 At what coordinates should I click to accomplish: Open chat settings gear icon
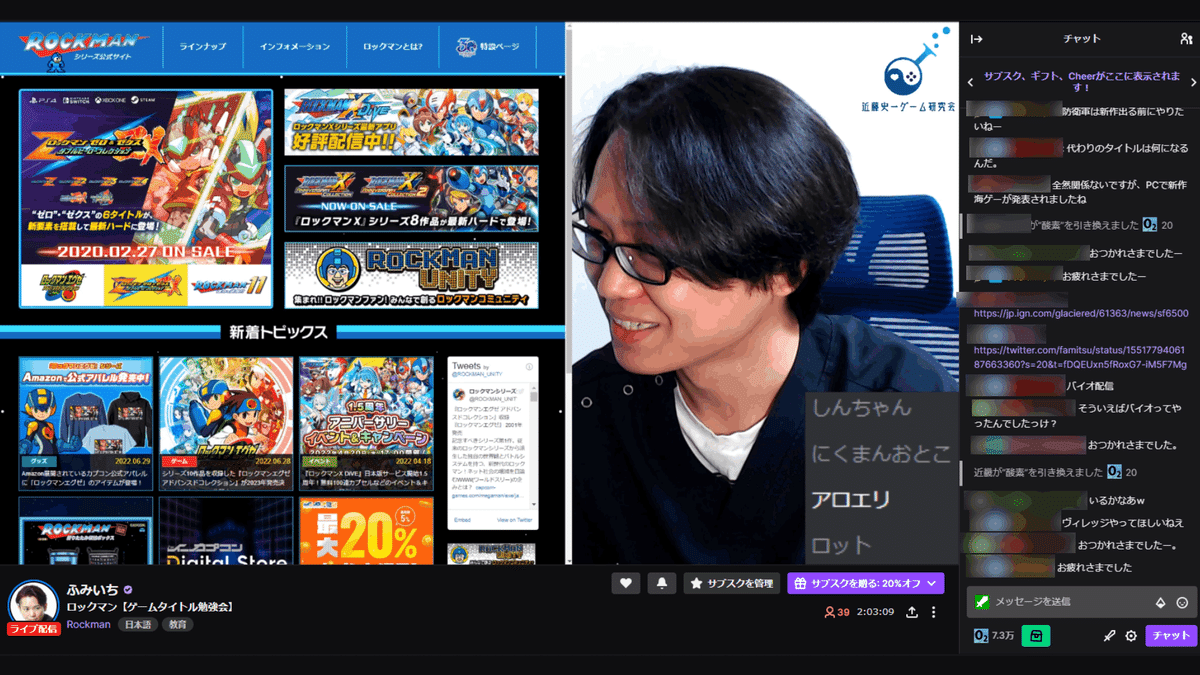(1131, 636)
